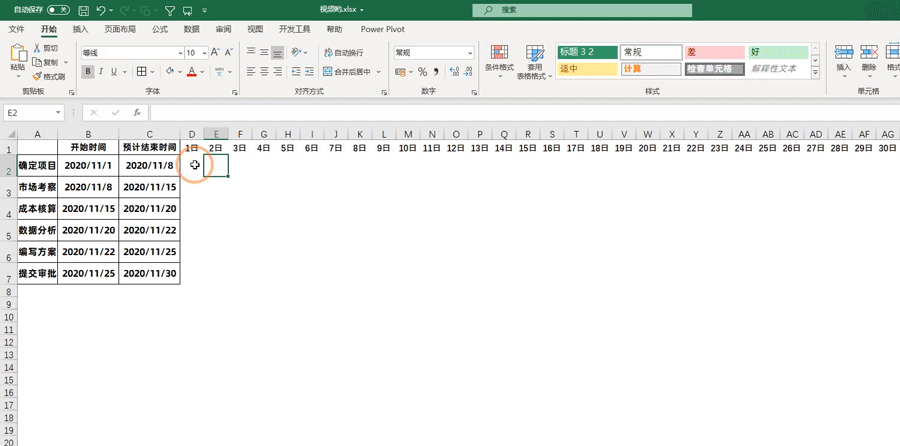Image resolution: width=900 pixels, height=446 pixels.
Task: Switch to the 页面布局 (Page Layout) tab
Action: point(120,29)
